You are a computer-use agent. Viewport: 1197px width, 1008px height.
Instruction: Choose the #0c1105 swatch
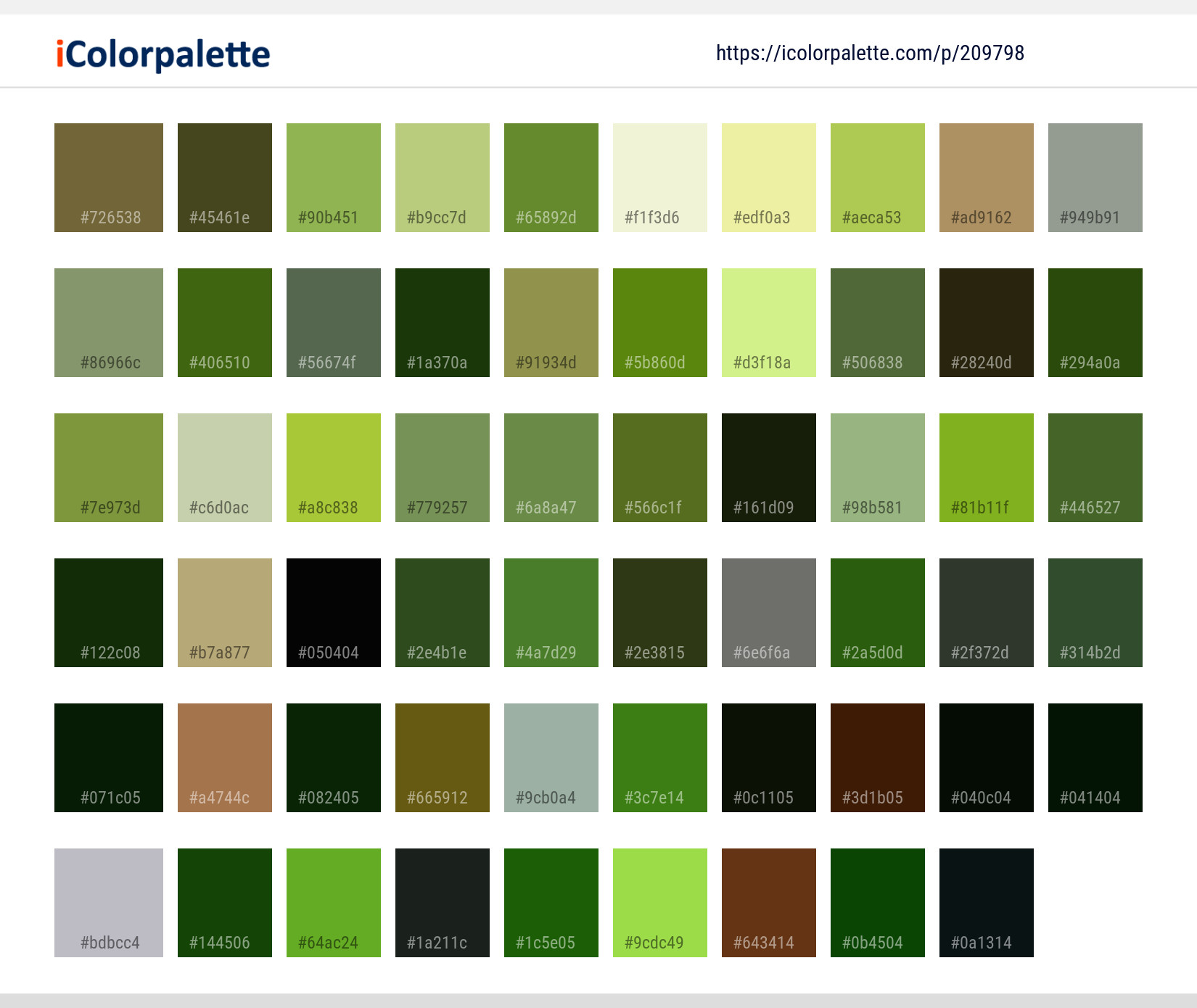(769, 758)
